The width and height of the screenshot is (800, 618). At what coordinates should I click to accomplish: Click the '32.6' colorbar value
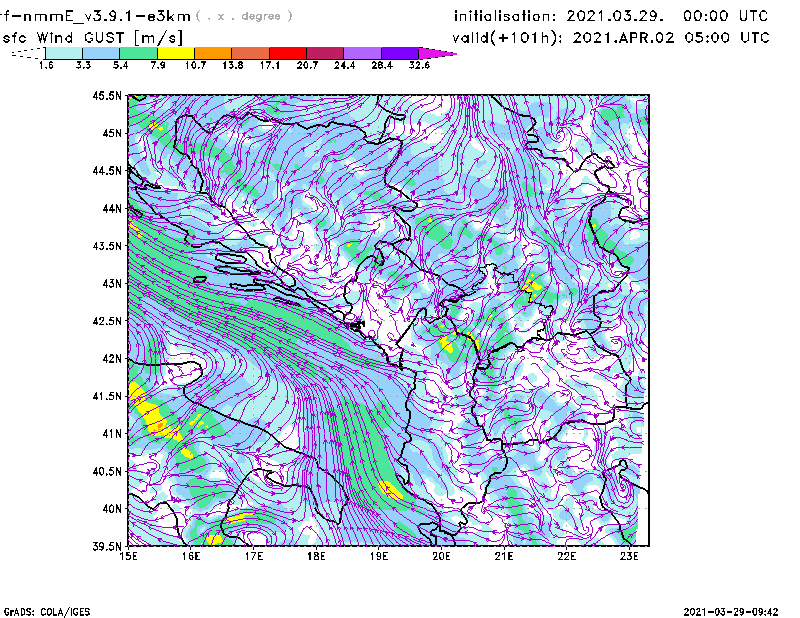[x=419, y=65]
